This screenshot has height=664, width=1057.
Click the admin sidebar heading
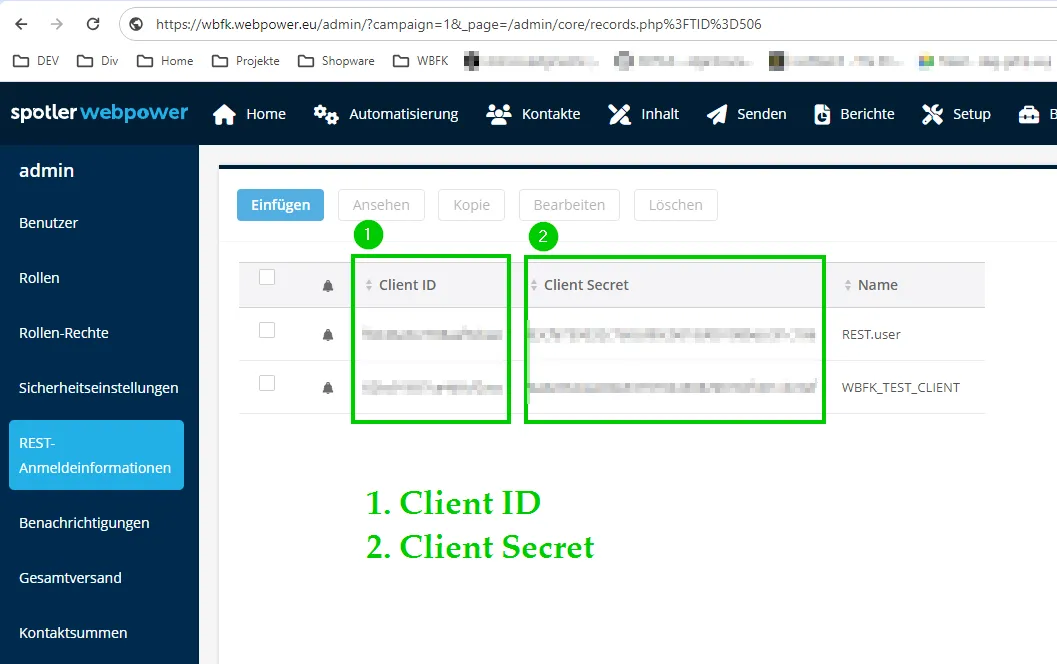pyautogui.click(x=47, y=171)
